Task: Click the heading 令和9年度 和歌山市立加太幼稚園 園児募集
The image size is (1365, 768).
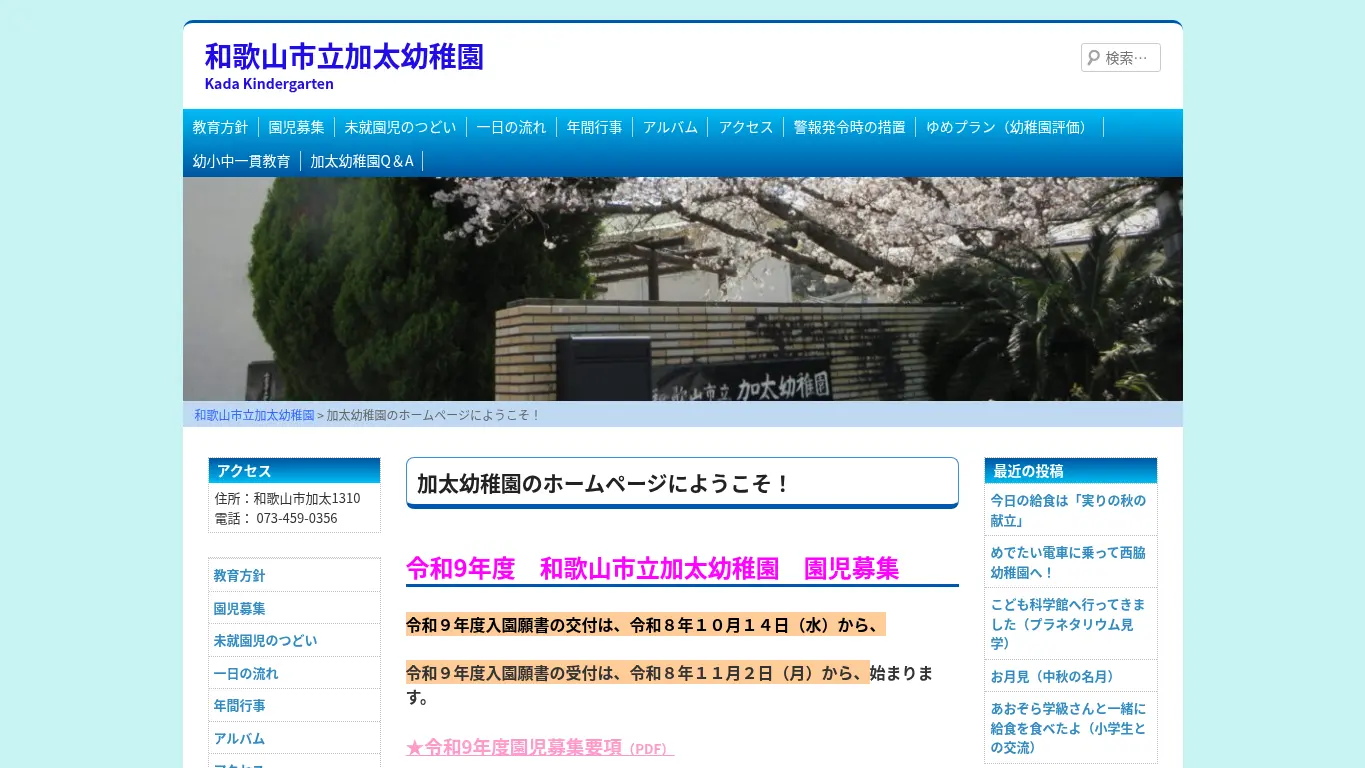Action: (653, 569)
